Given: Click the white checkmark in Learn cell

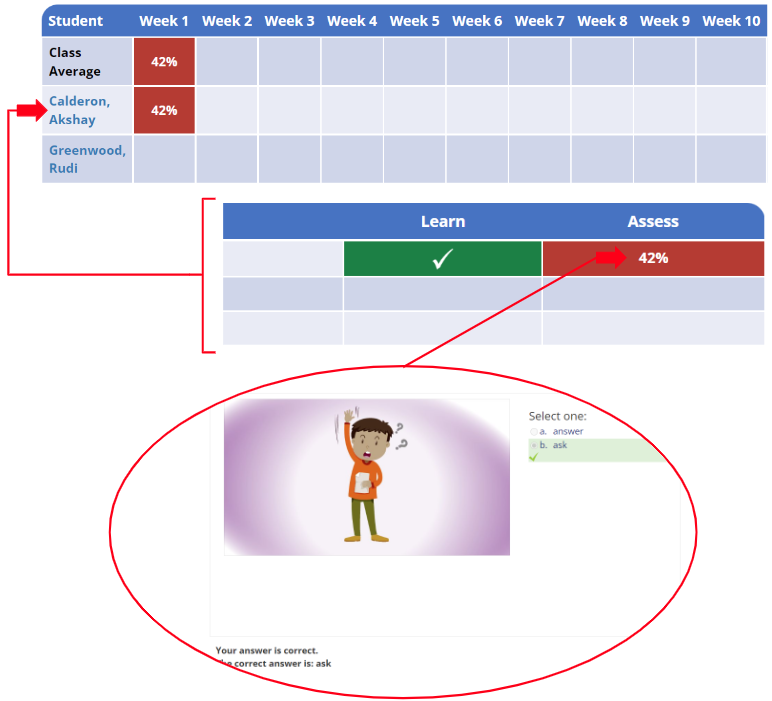Looking at the screenshot, I should (442, 259).
